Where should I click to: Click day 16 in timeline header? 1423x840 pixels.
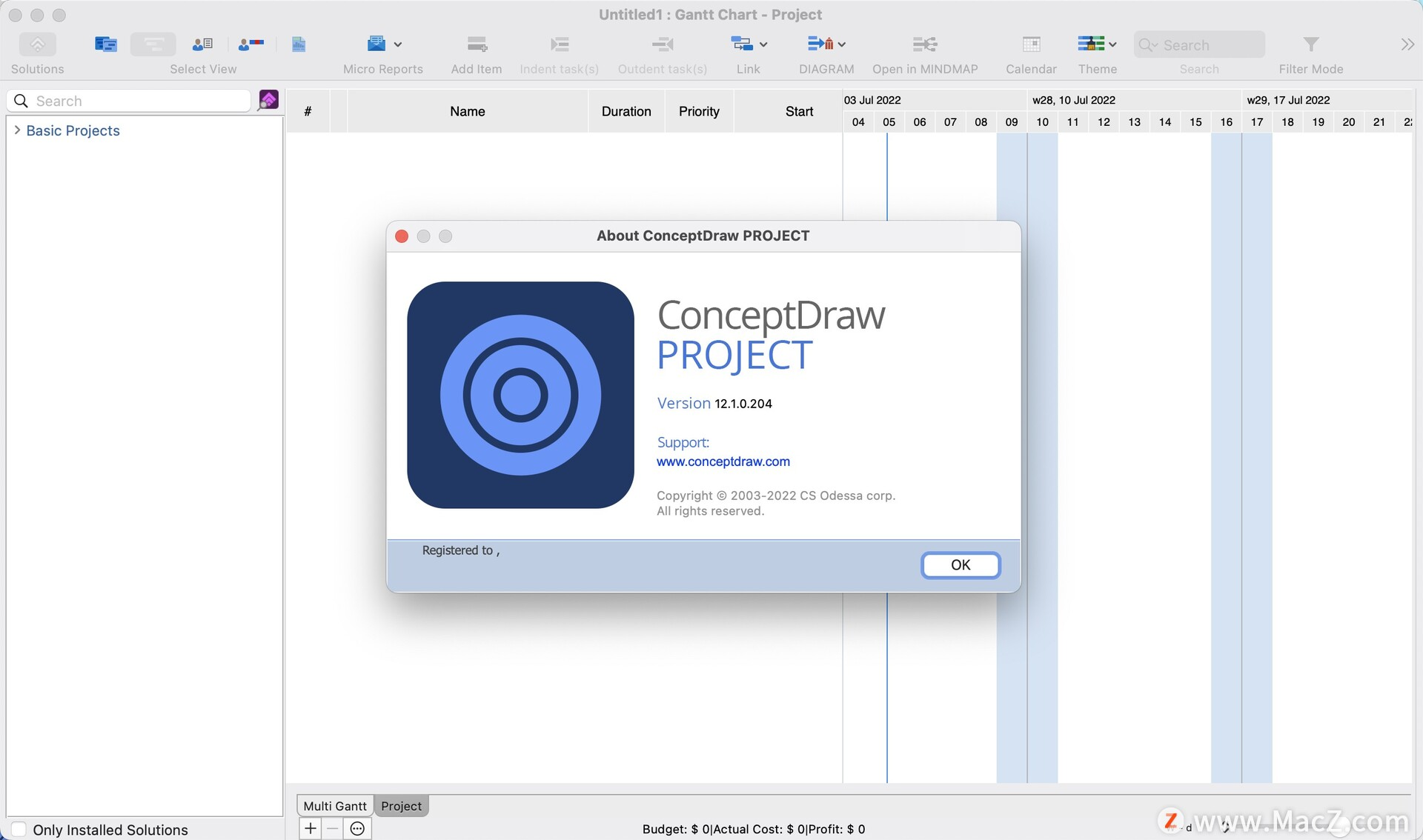point(1226,122)
